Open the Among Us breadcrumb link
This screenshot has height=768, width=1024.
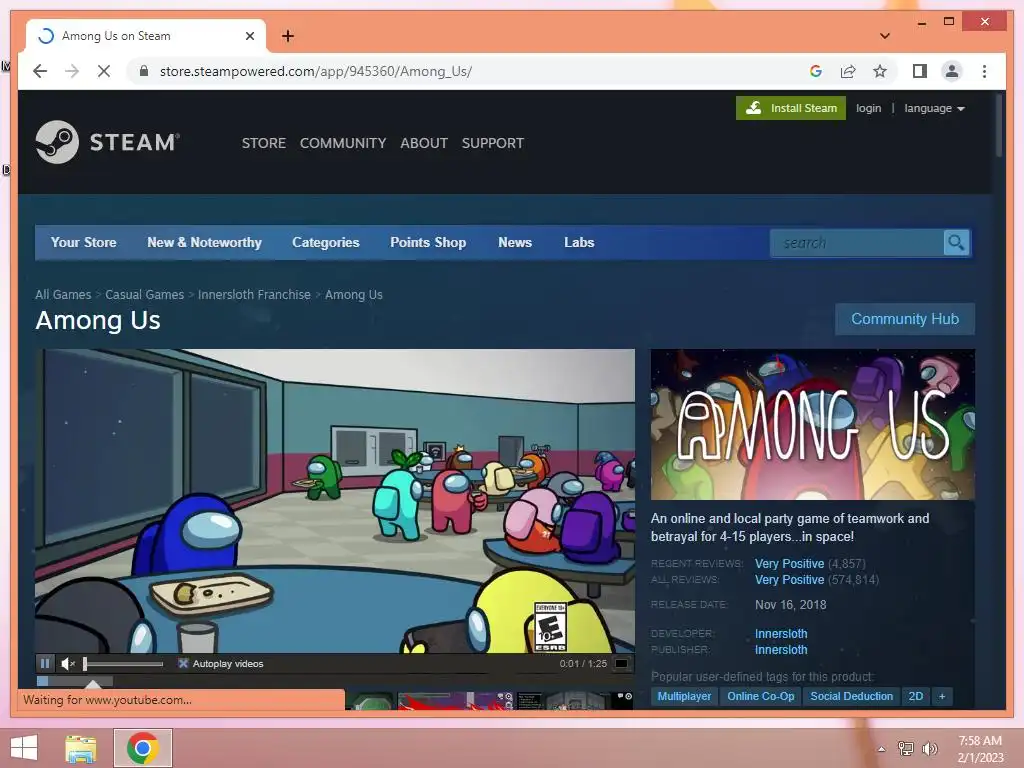tap(354, 295)
